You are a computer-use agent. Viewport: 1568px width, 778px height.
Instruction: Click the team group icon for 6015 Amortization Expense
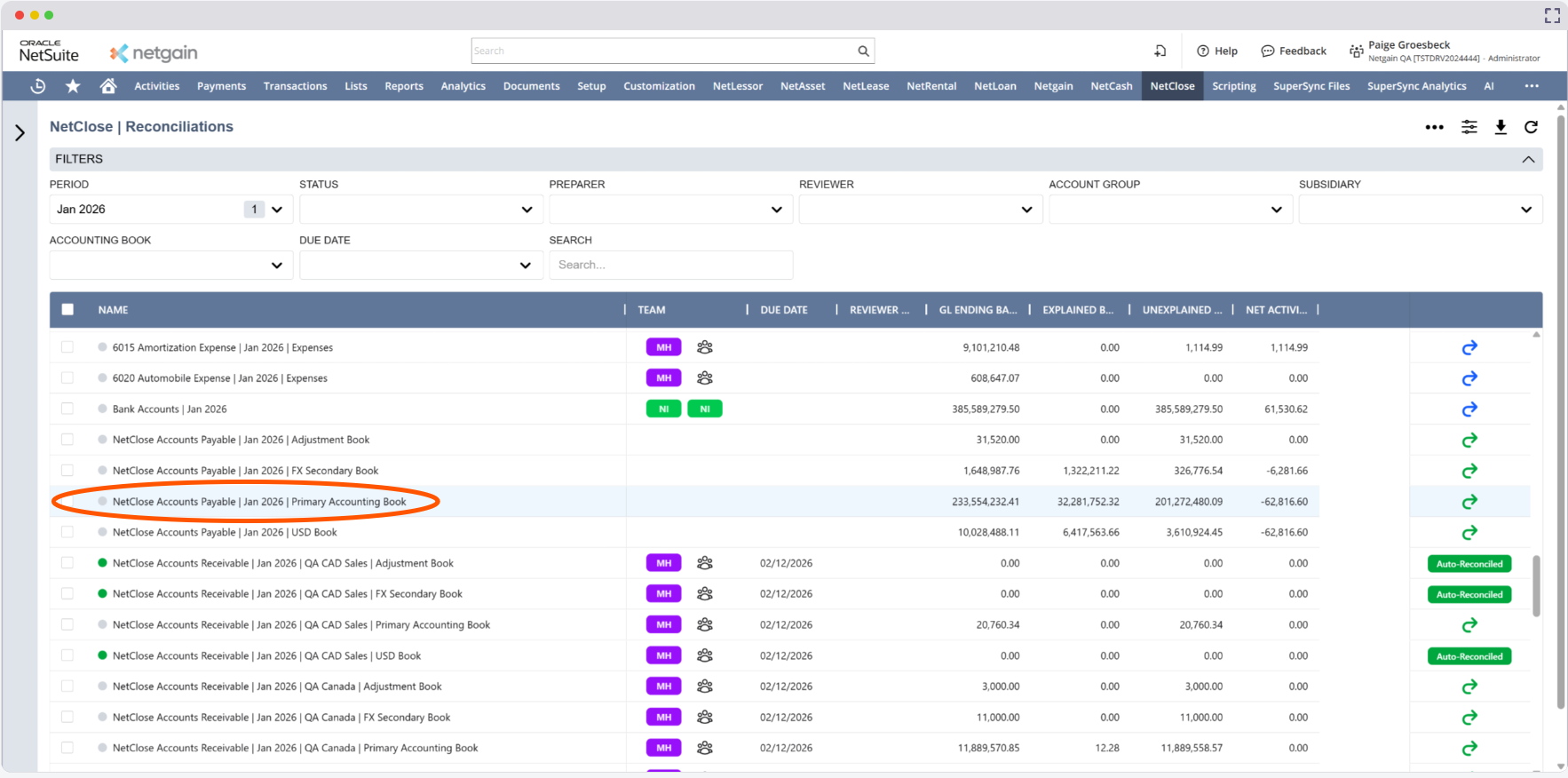[705, 347]
